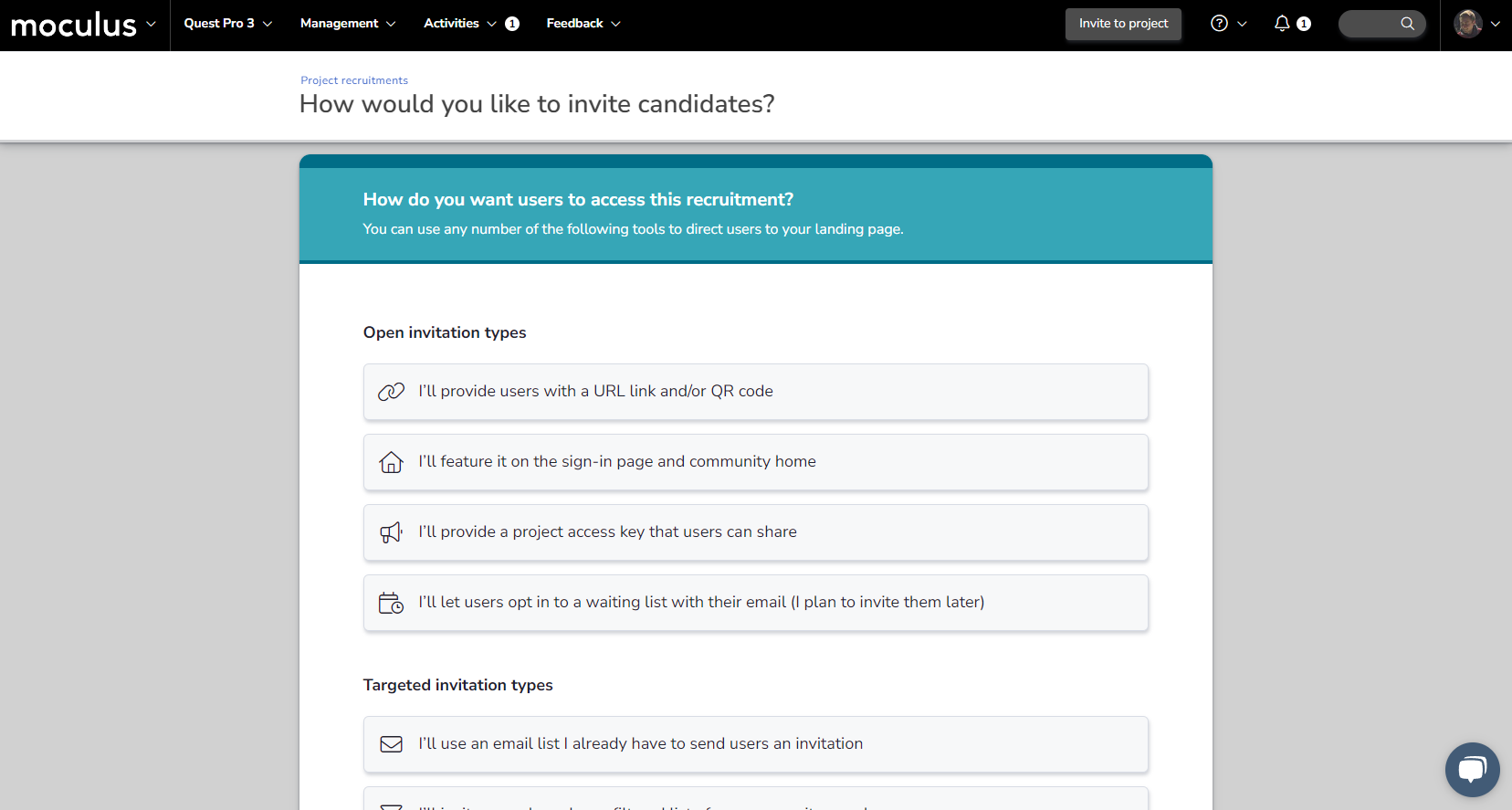Click the house icon for community home option
Screen dimensions: 1512x810
(x=391, y=462)
